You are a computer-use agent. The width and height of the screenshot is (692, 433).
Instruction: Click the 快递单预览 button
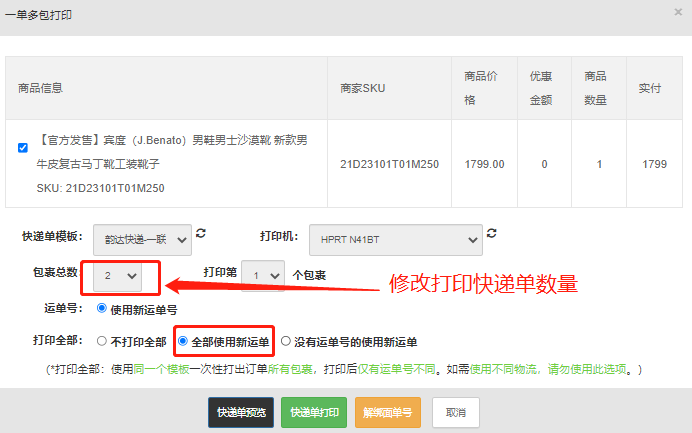pyautogui.click(x=241, y=412)
